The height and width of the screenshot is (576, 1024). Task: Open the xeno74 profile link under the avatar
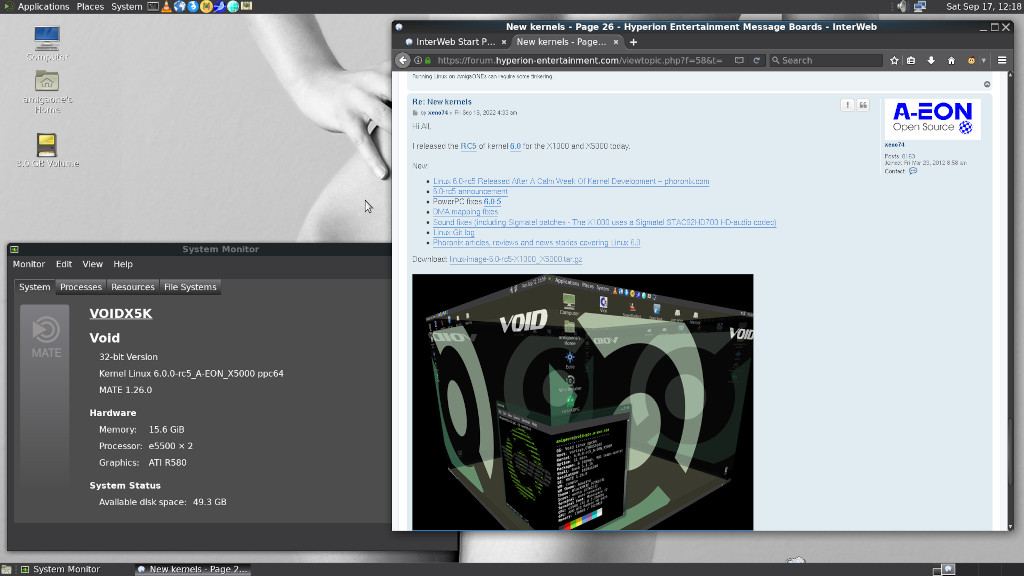(894, 145)
